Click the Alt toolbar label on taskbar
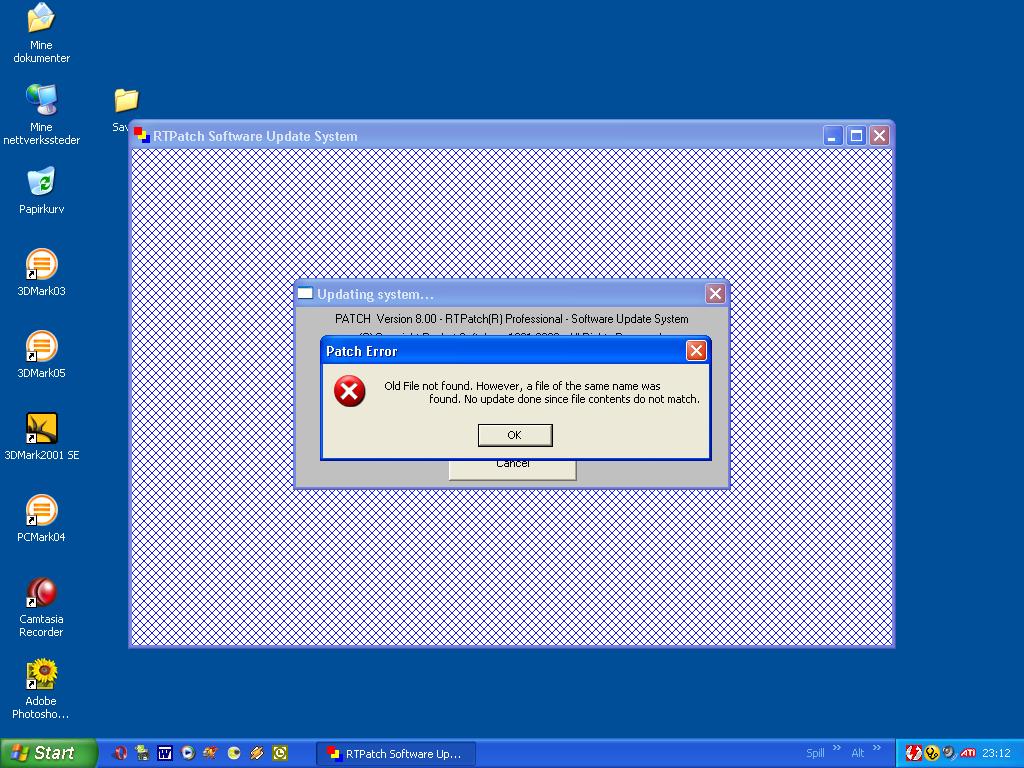Image resolution: width=1024 pixels, height=768 pixels. (857, 753)
